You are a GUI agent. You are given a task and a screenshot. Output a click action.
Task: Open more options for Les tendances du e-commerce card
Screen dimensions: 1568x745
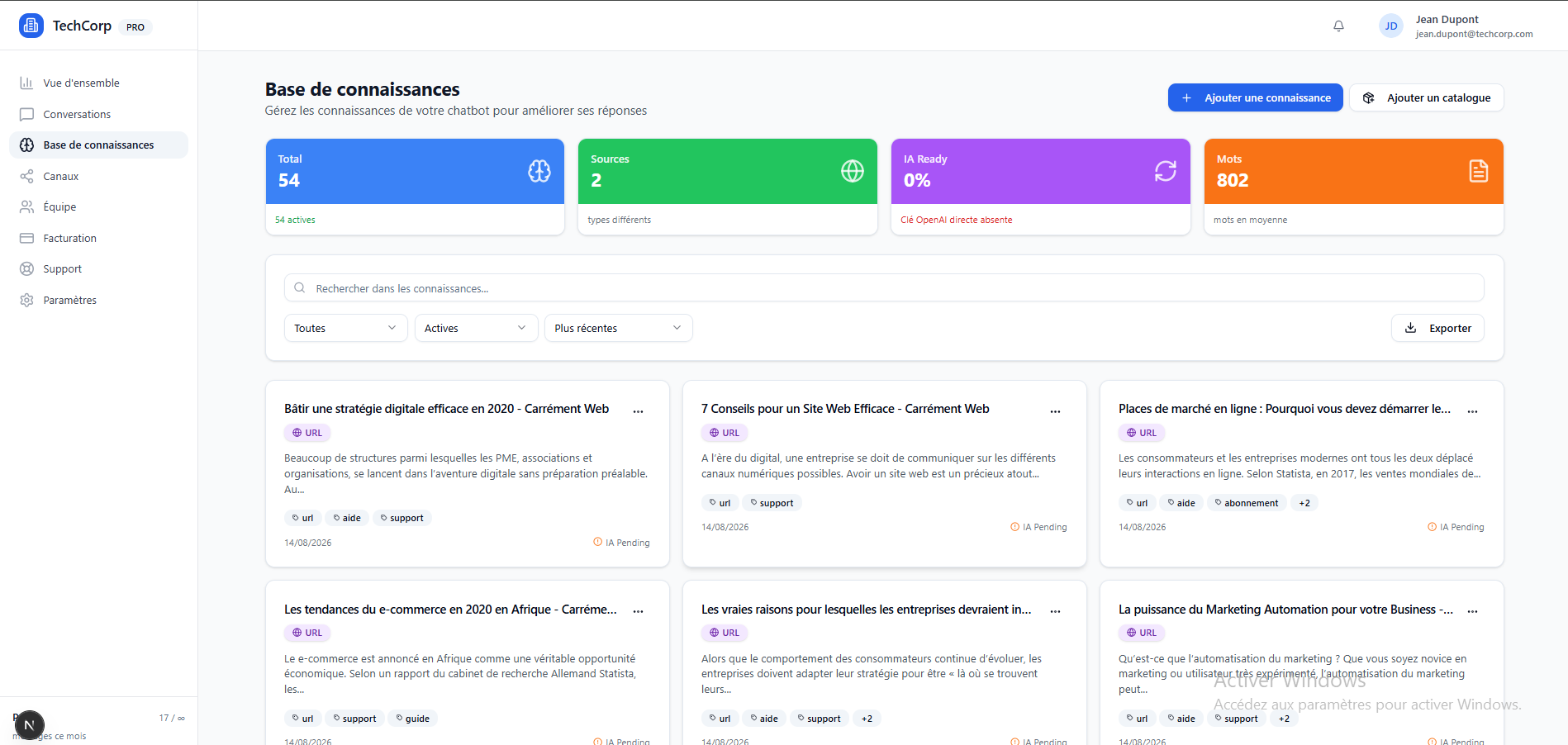coord(638,611)
